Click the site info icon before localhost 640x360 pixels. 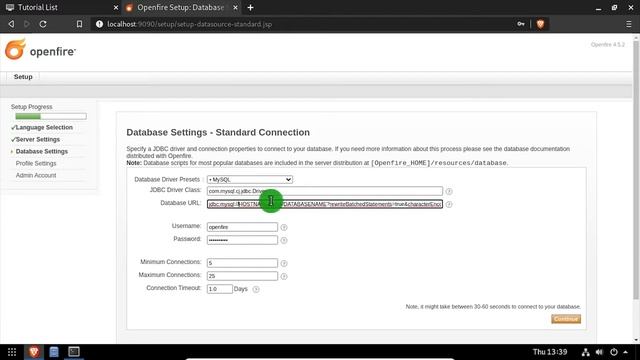pos(99,24)
